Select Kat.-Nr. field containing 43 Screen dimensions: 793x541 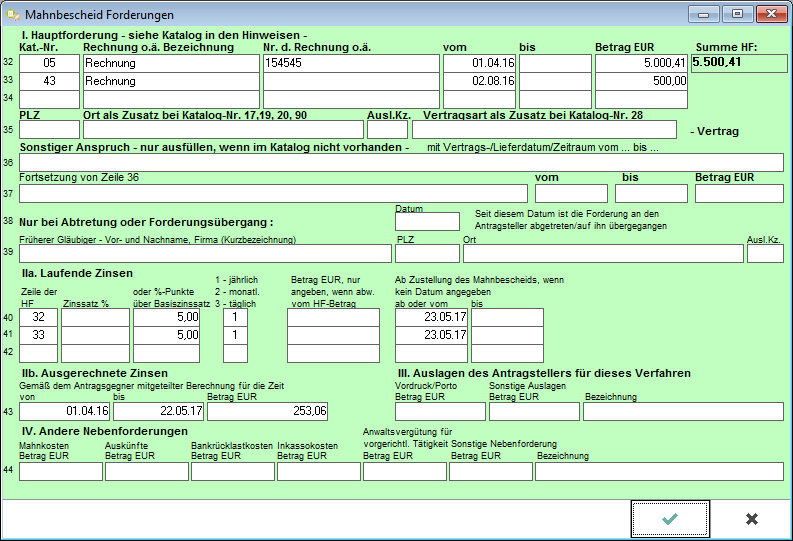click(x=49, y=81)
